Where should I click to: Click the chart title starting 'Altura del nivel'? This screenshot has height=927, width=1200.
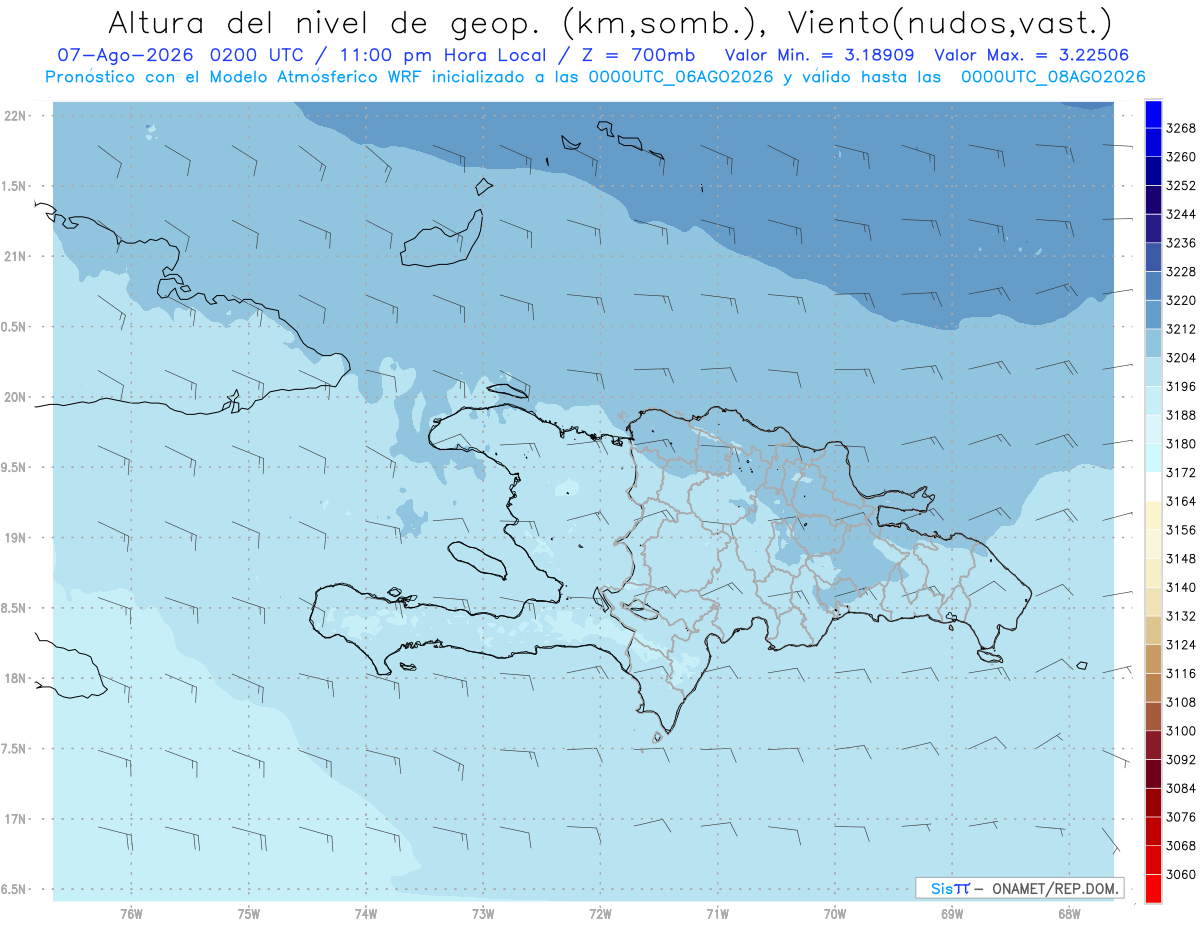coord(609,23)
